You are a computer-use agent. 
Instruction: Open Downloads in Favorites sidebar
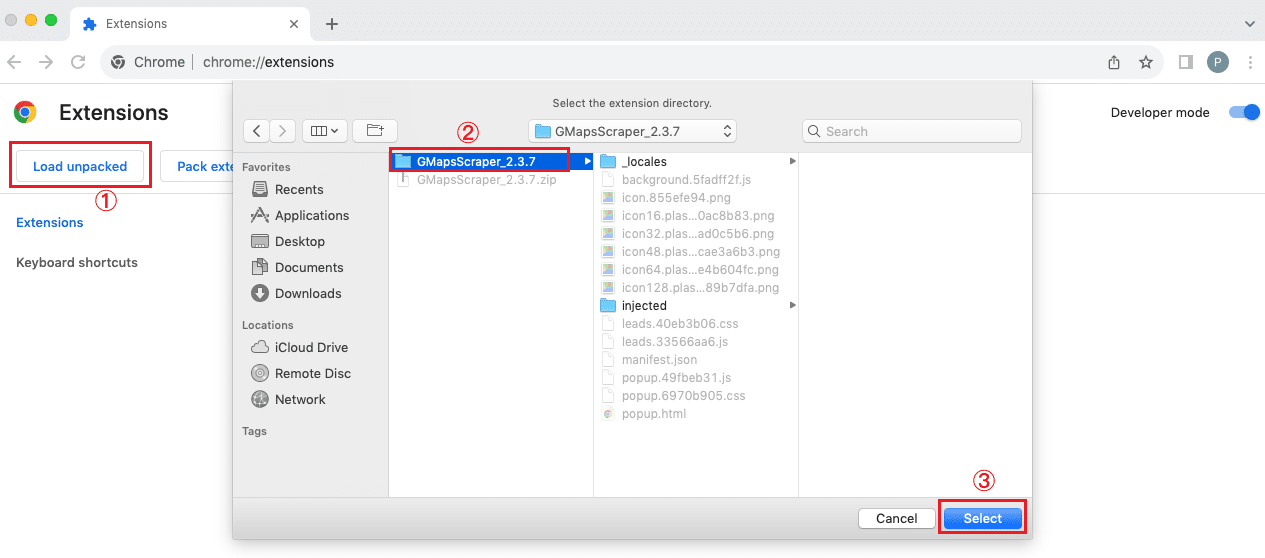pyautogui.click(x=310, y=293)
